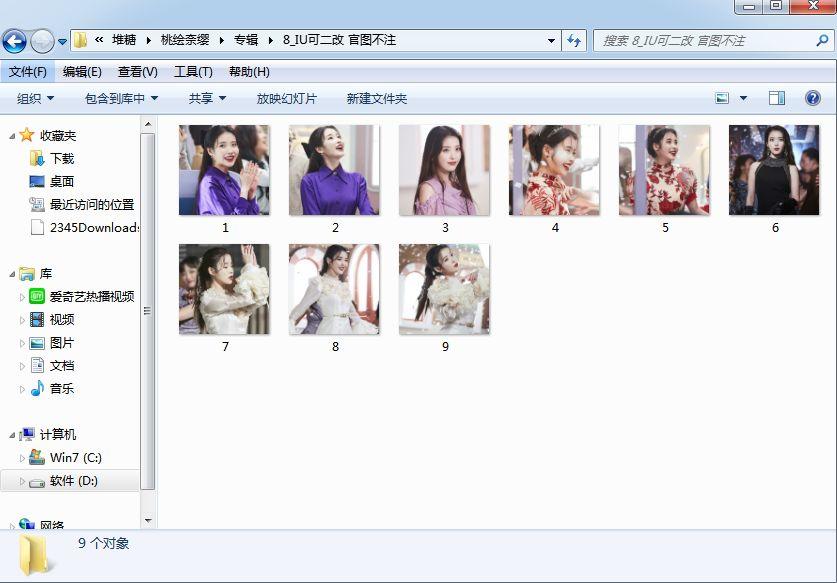This screenshot has height=583, width=837.
Task: Open the 包含到库中 dropdown
Action: click(121, 98)
